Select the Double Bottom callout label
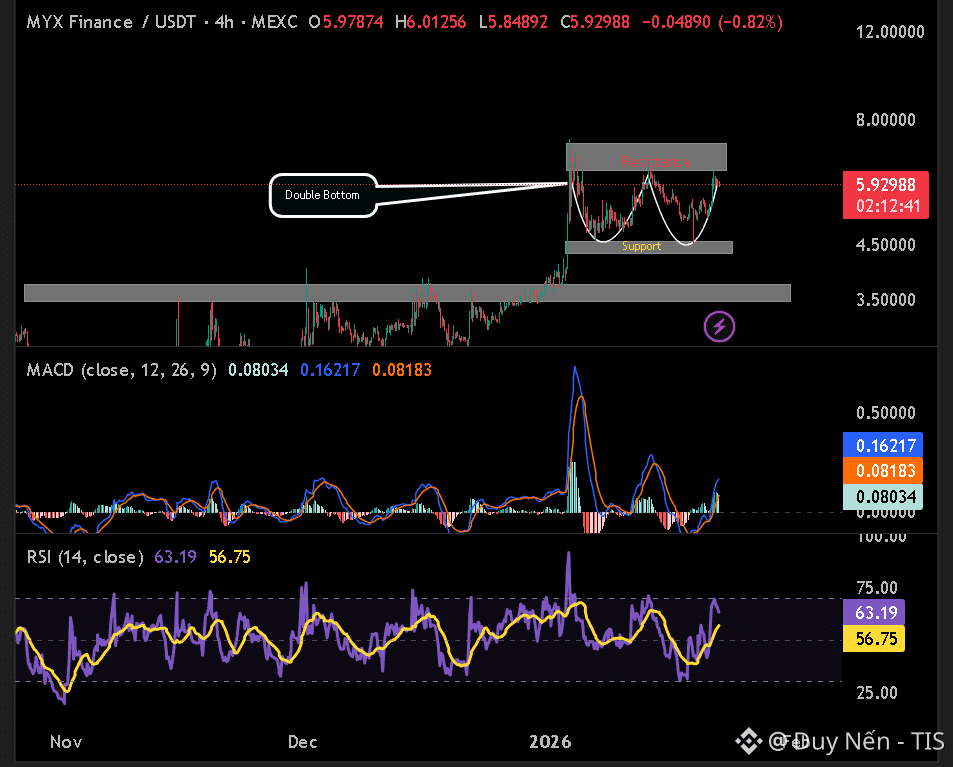Viewport: 953px width, 767px height. 323,195
